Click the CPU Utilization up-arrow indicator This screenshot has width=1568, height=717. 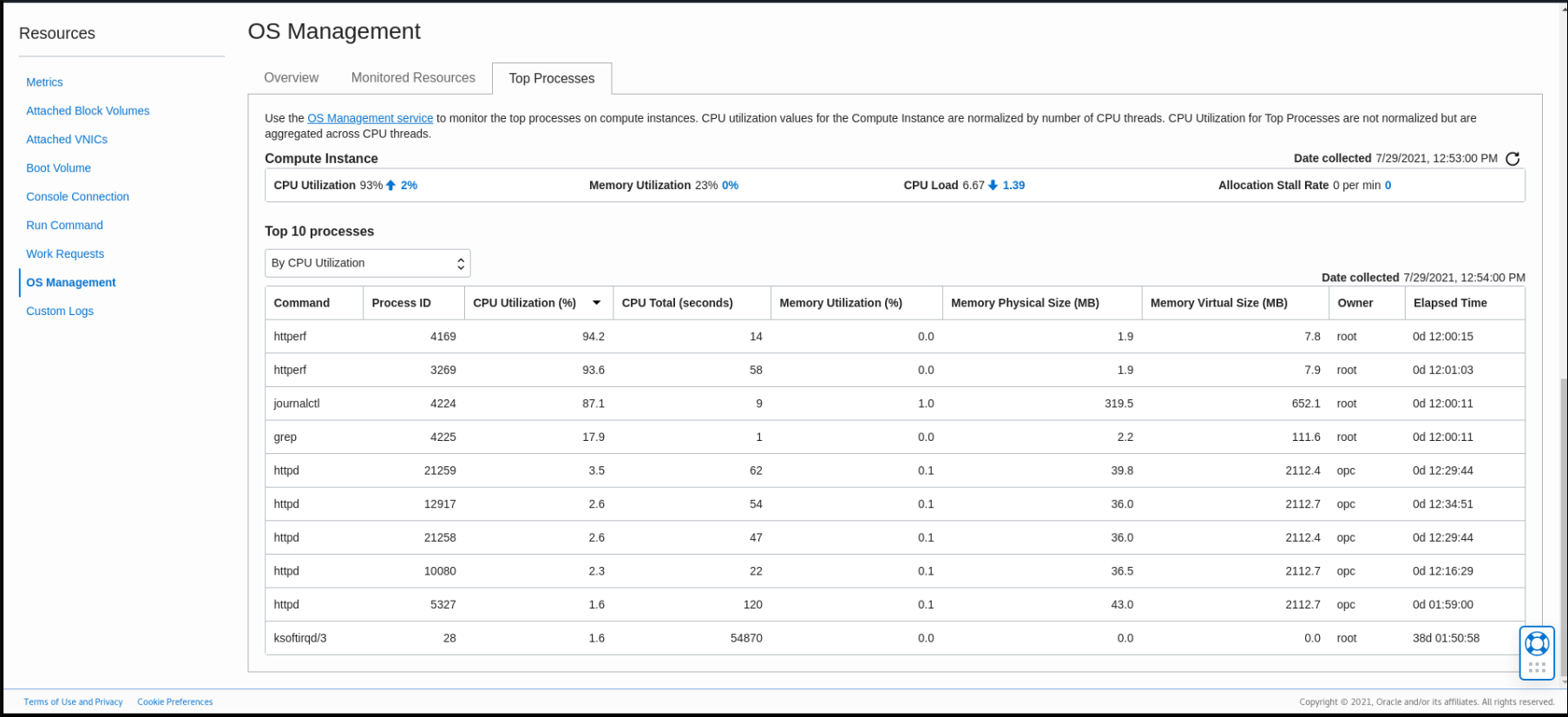(391, 185)
